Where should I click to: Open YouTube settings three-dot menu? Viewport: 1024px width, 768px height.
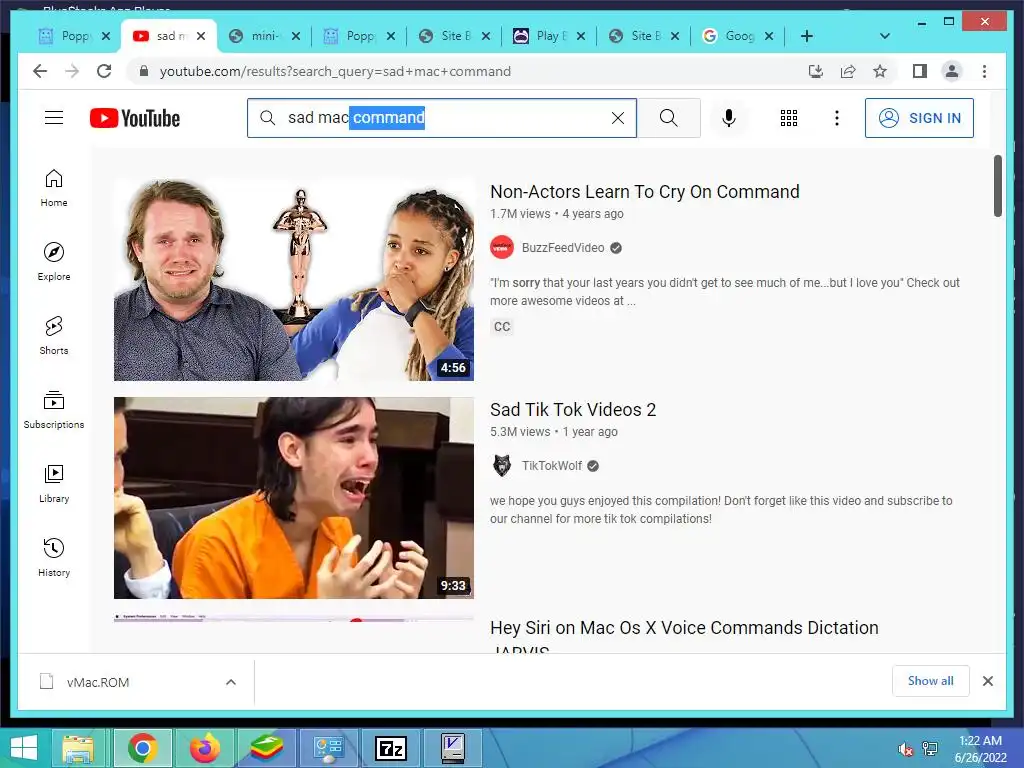[x=837, y=118]
